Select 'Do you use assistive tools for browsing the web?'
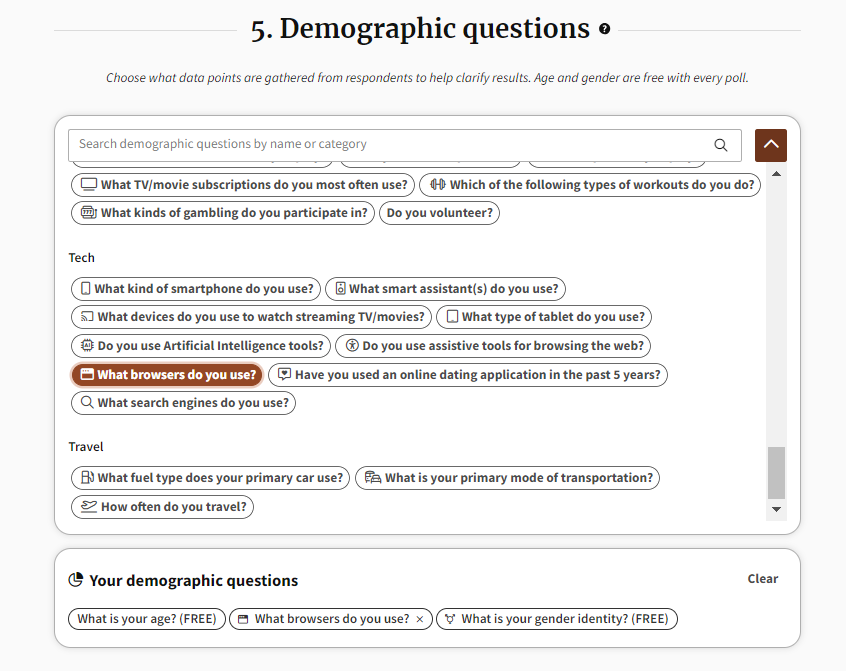 (x=493, y=346)
